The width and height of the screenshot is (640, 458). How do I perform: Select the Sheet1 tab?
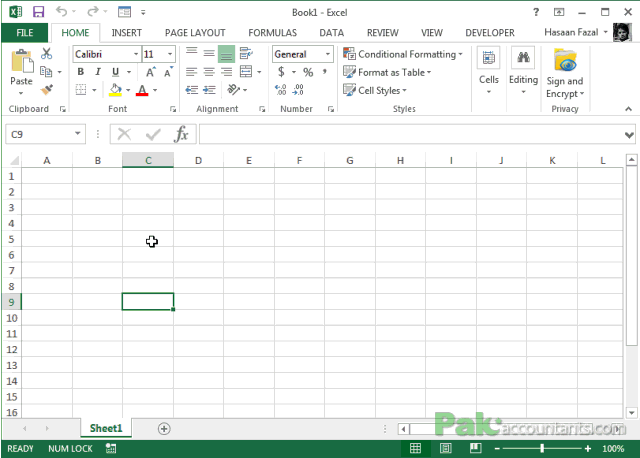106,428
